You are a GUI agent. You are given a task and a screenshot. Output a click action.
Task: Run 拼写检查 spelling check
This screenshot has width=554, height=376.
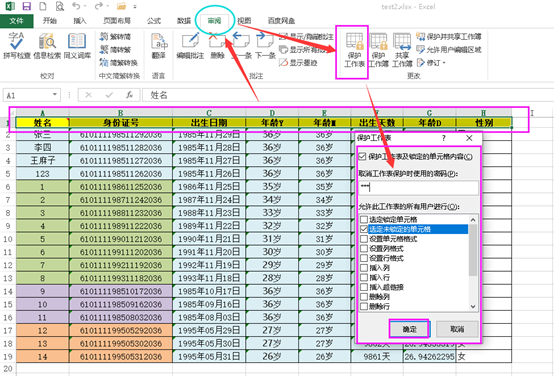[x=16, y=45]
